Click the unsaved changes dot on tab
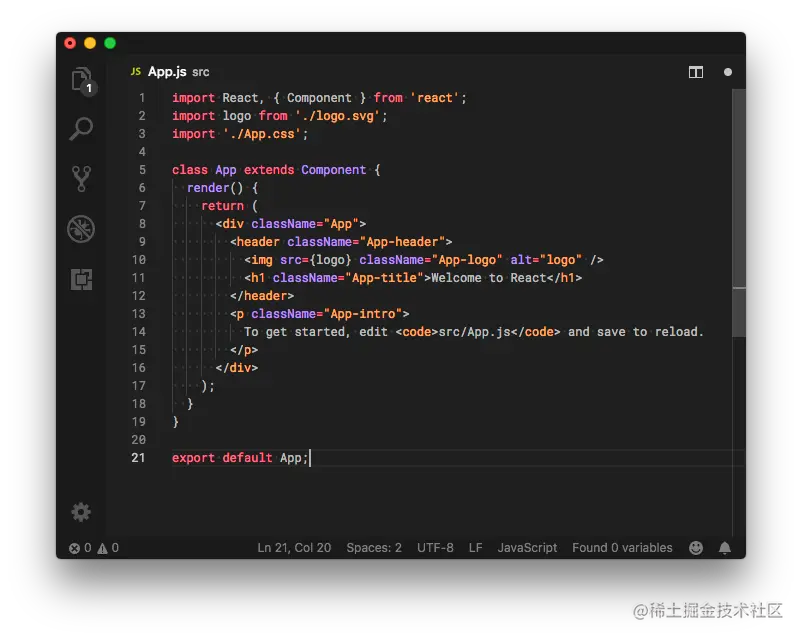The width and height of the screenshot is (802, 639). pos(728,72)
